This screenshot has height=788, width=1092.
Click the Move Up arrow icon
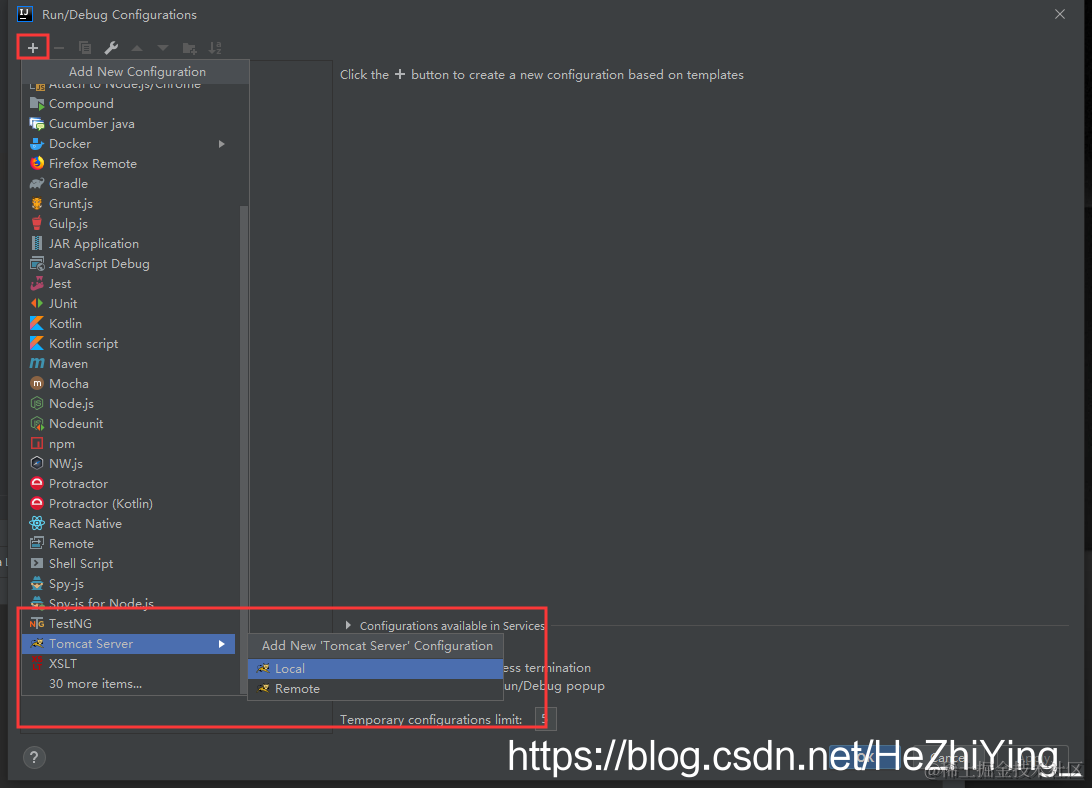[x=137, y=48]
